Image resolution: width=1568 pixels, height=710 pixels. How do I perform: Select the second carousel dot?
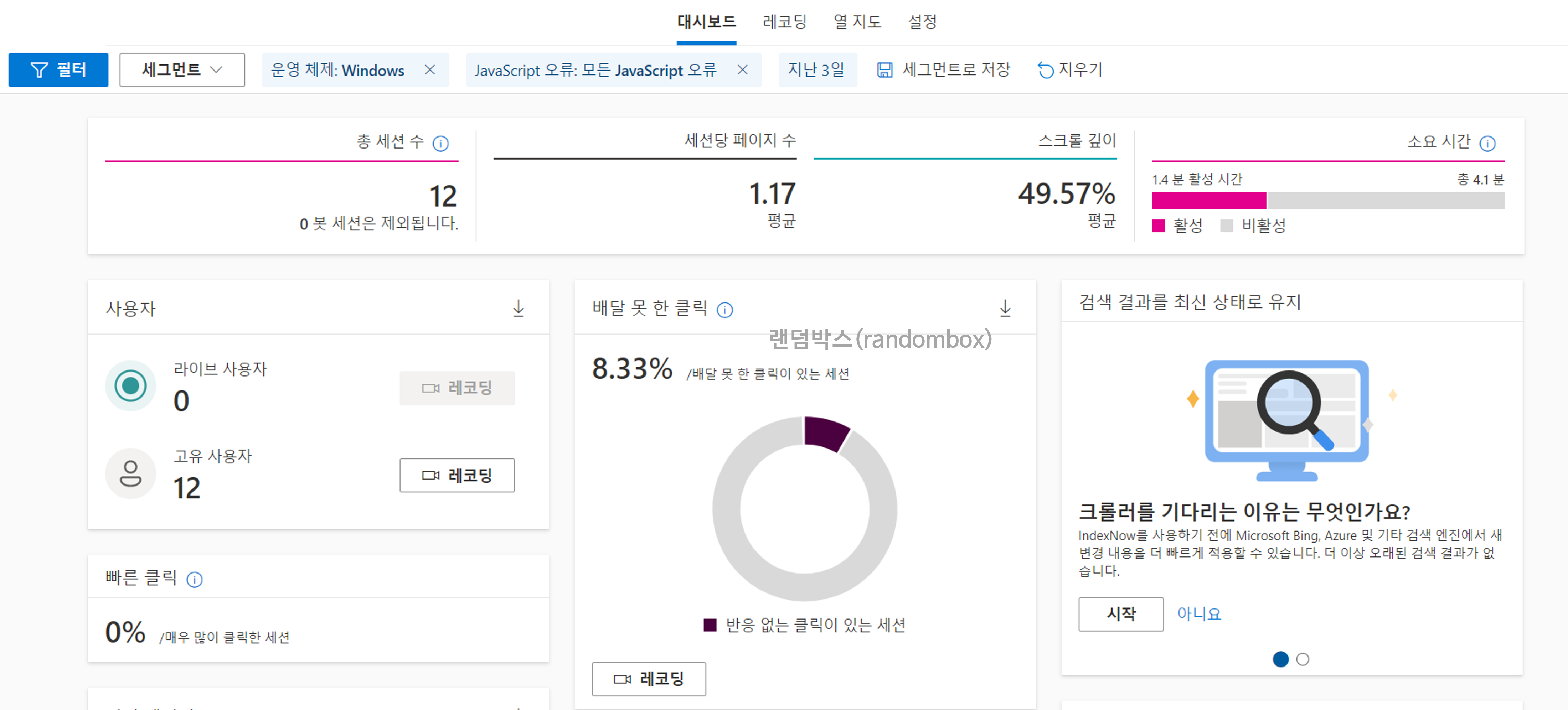tap(1303, 659)
